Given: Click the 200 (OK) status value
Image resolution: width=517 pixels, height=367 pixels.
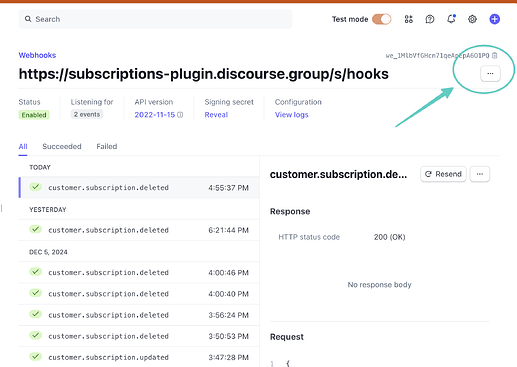Looking at the screenshot, I should 389,237.
